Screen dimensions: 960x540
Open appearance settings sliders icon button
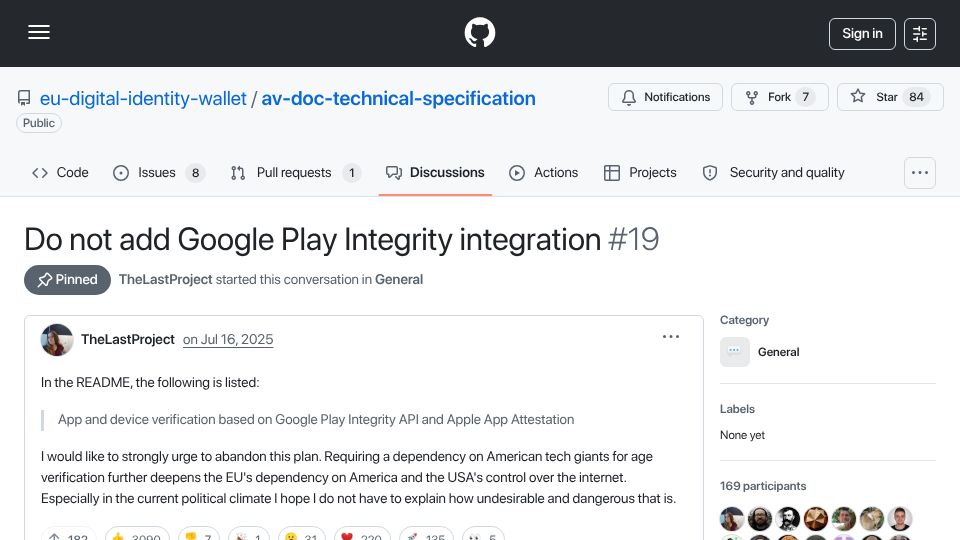point(920,34)
